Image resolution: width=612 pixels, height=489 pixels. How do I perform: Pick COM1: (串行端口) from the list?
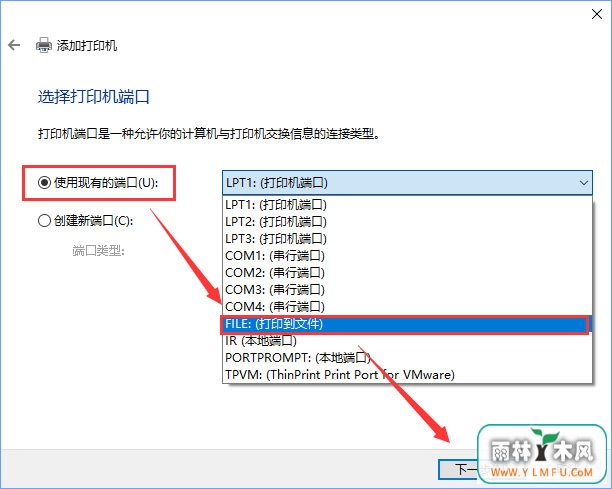click(407, 256)
